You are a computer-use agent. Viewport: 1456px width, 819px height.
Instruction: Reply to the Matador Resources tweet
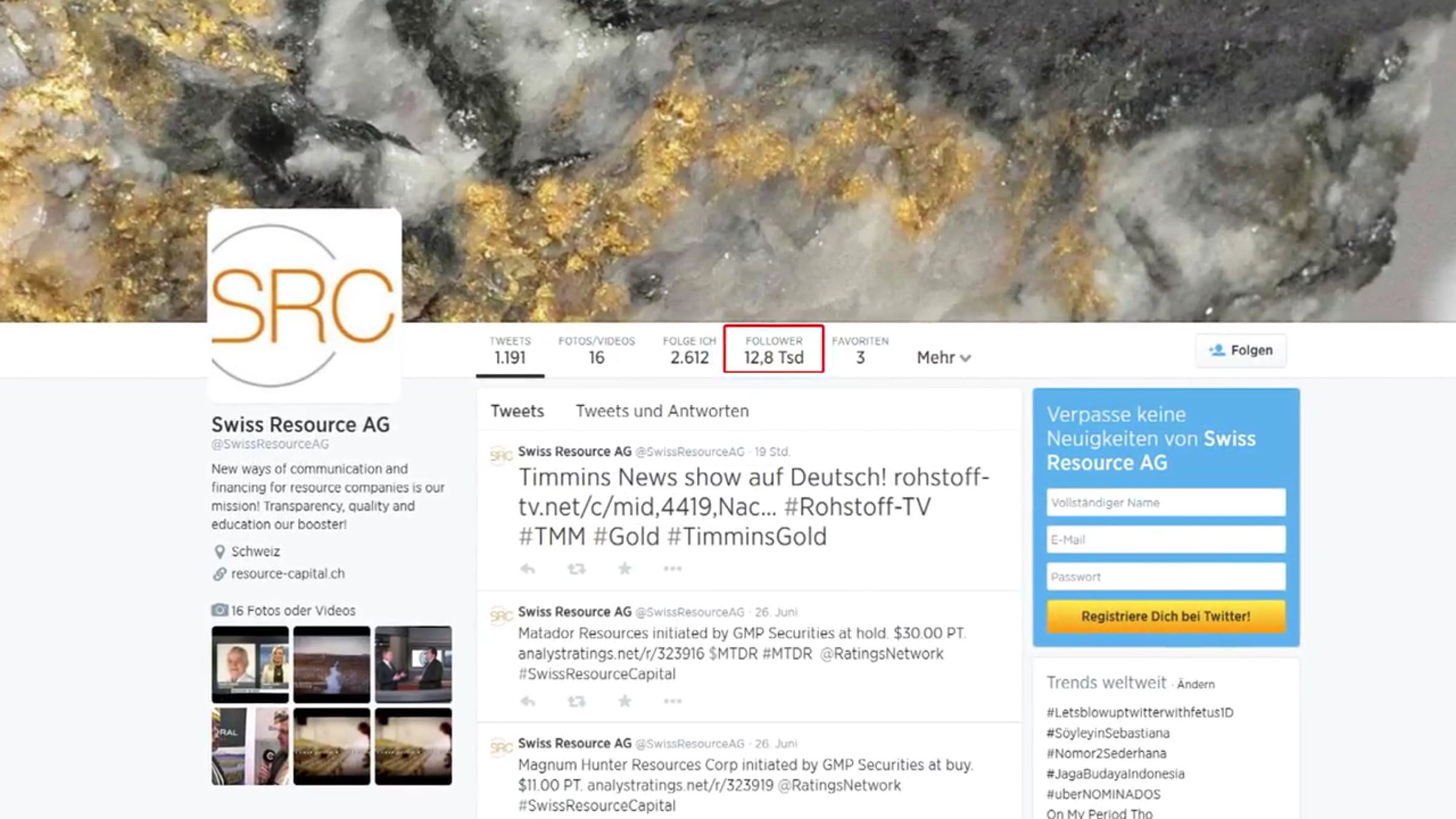(x=528, y=701)
